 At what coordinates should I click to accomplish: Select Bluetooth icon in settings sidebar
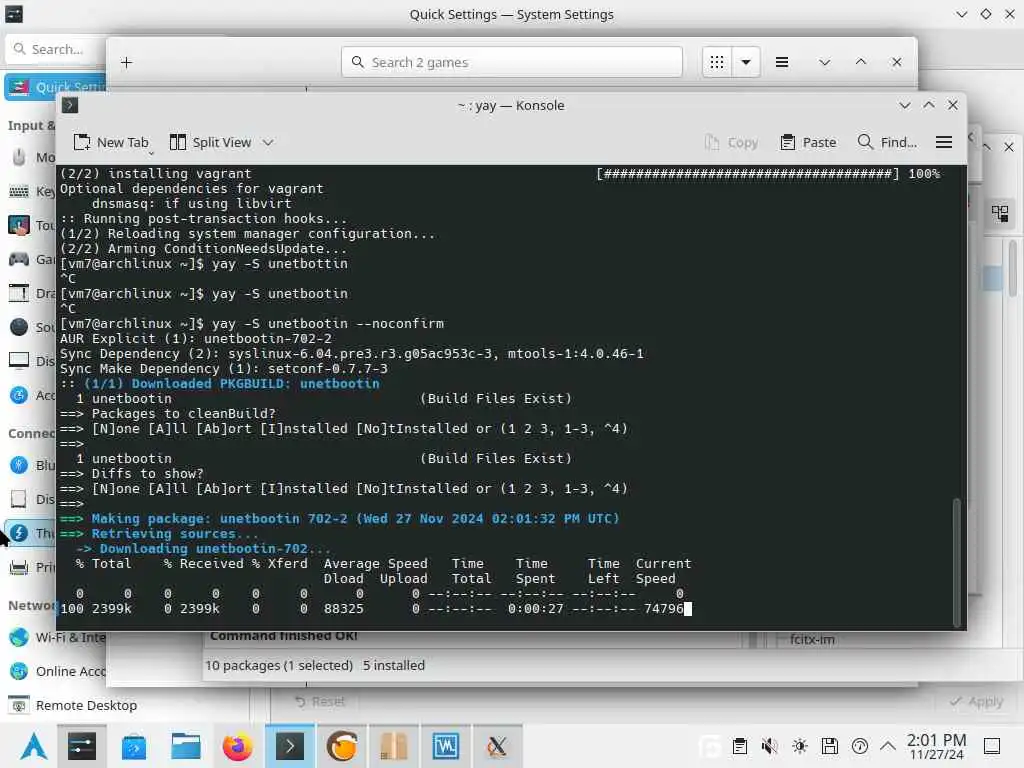click(19, 465)
